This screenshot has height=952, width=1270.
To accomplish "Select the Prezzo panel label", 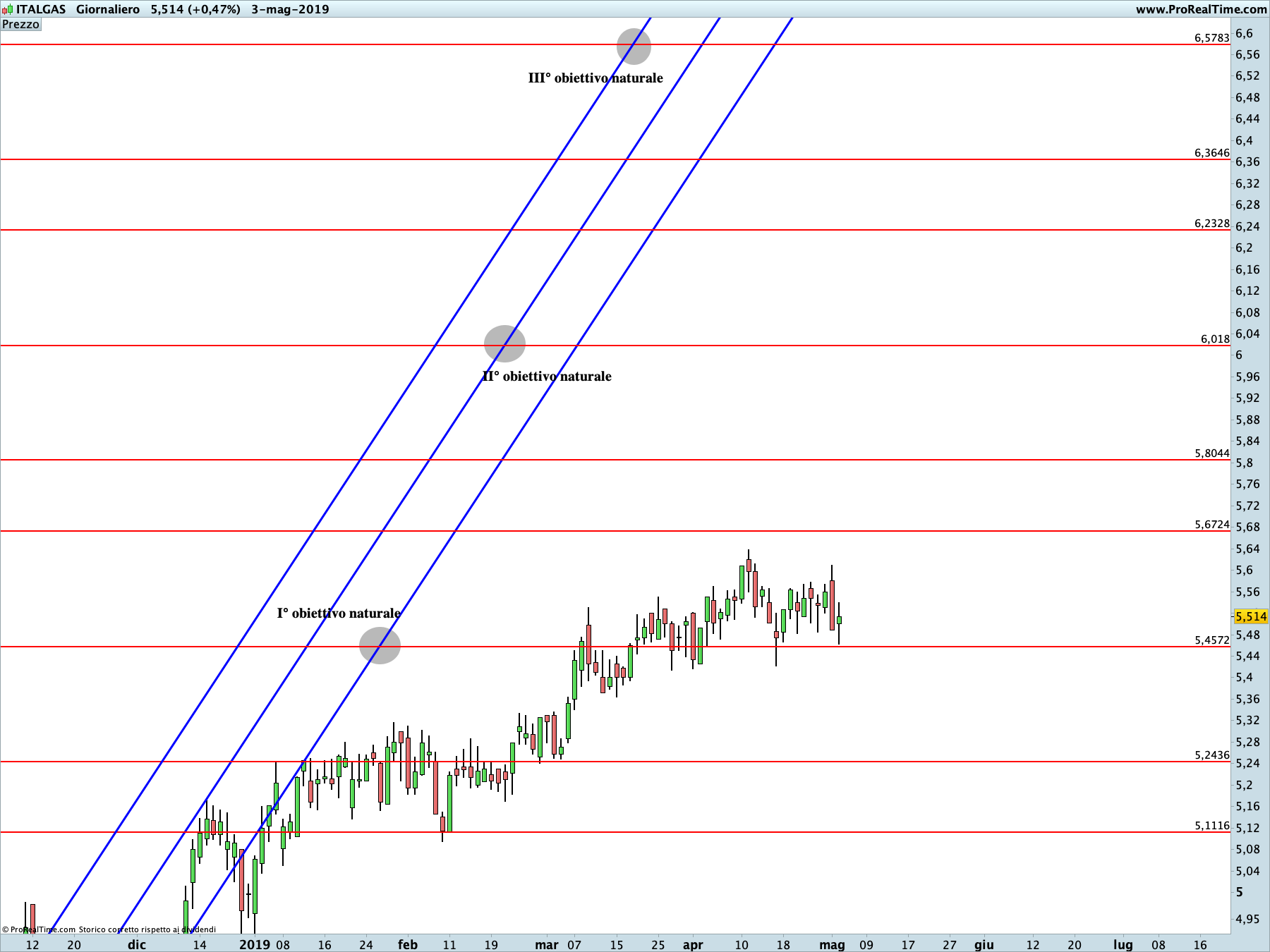I will [21, 25].
